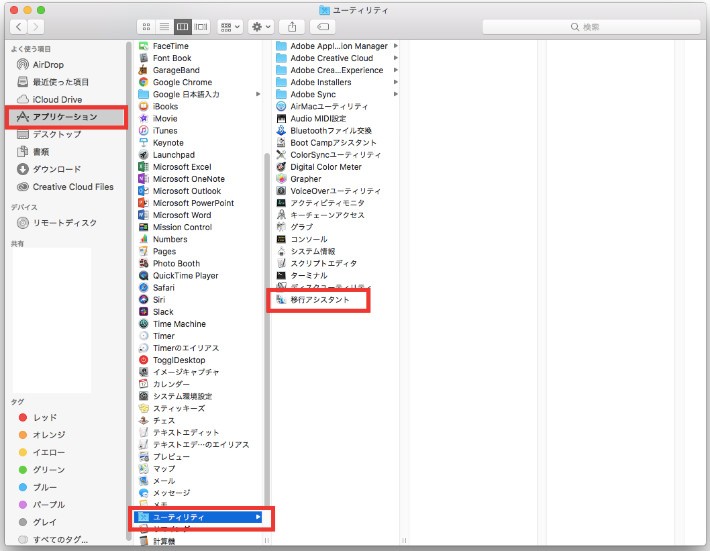Expand the Adobe Installers arrow
The width and height of the screenshot is (710, 551).
pos(396,82)
